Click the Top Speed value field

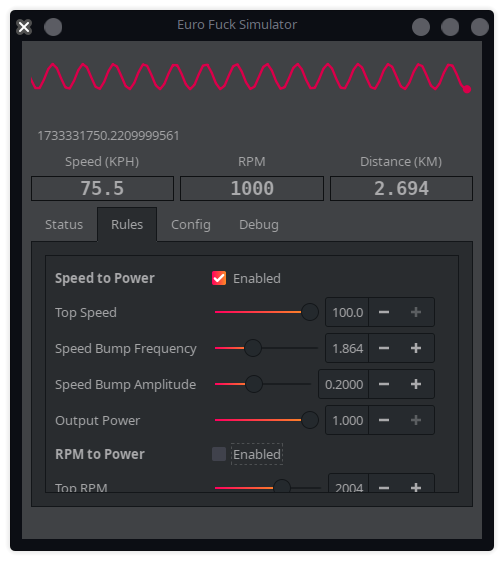(x=347, y=312)
